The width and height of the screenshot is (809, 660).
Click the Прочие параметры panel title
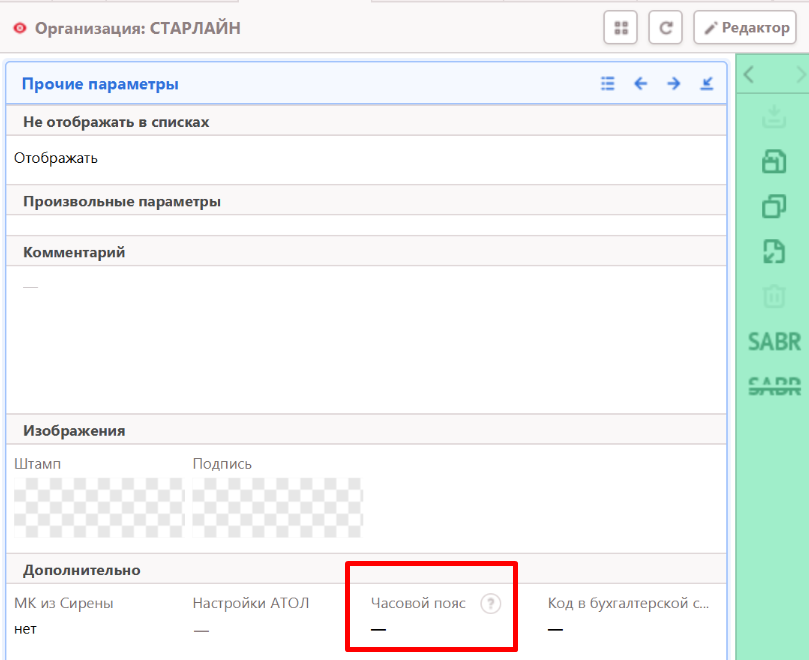(x=100, y=84)
